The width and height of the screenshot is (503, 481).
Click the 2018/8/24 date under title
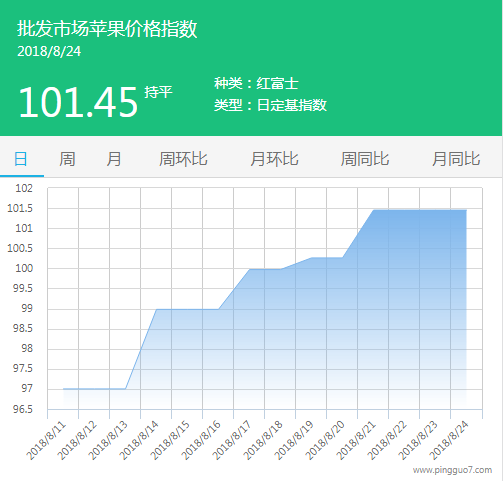49,51
